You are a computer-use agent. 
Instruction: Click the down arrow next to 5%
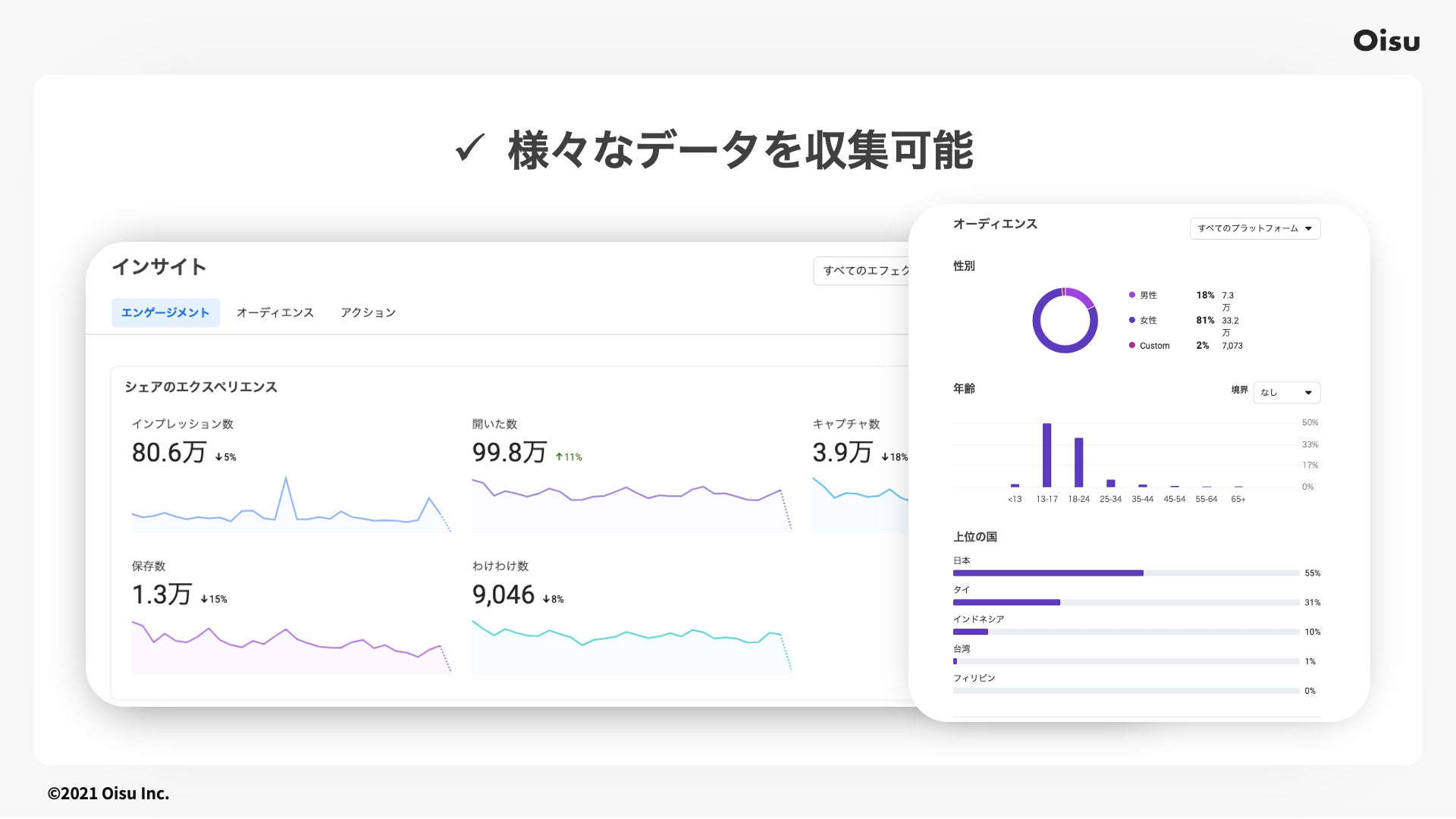click(x=218, y=457)
